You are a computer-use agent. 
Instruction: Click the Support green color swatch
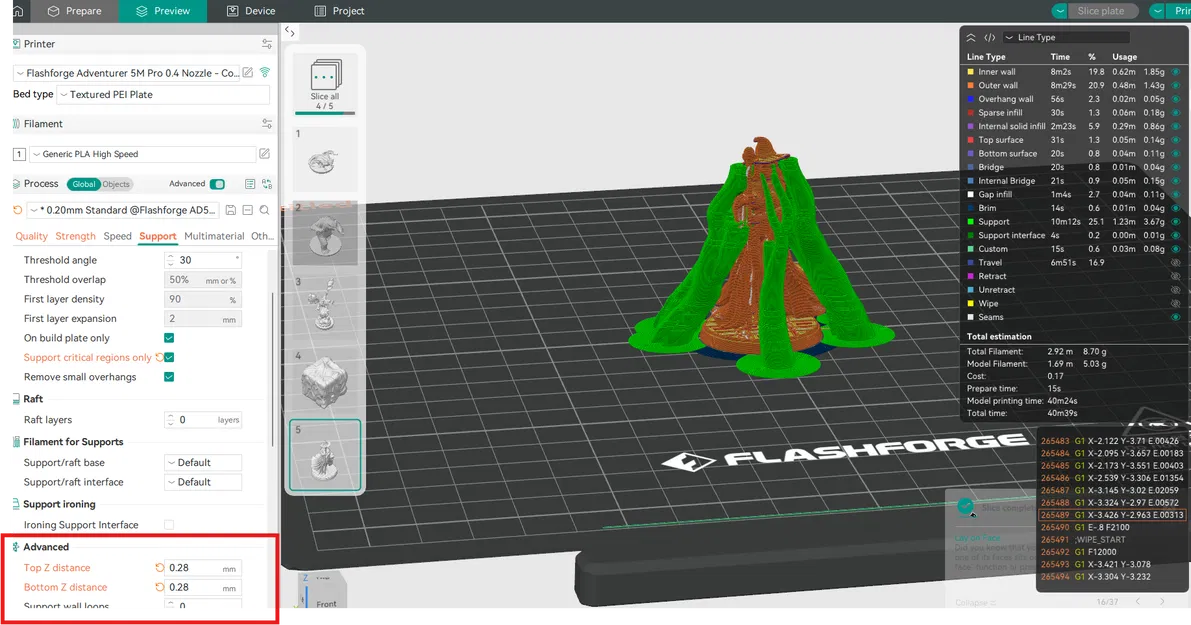tap(970, 222)
